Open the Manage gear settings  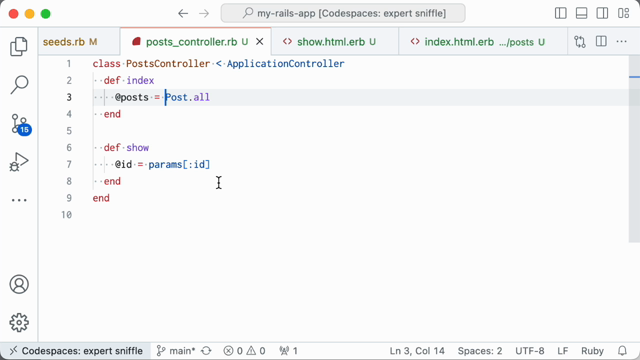[19, 323]
